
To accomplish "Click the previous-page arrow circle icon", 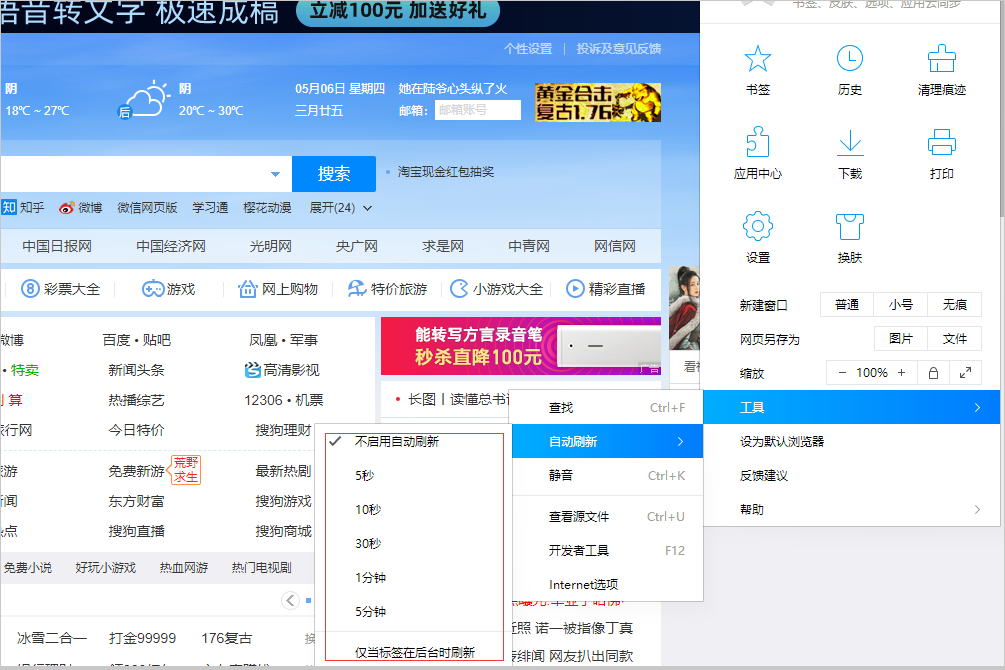I will coord(290,600).
